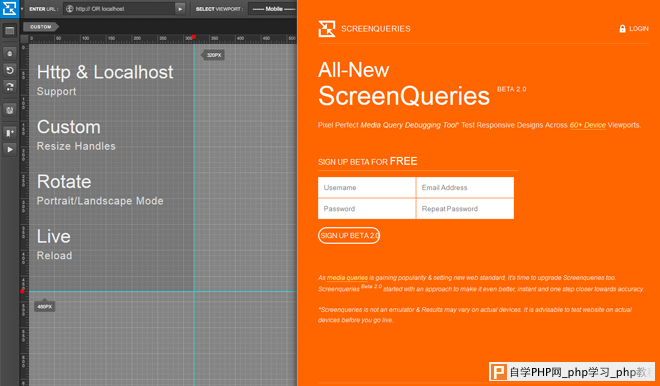Click the play icon in sidebar
Image resolution: width=660 pixels, height=386 pixels.
pyautogui.click(x=10, y=149)
